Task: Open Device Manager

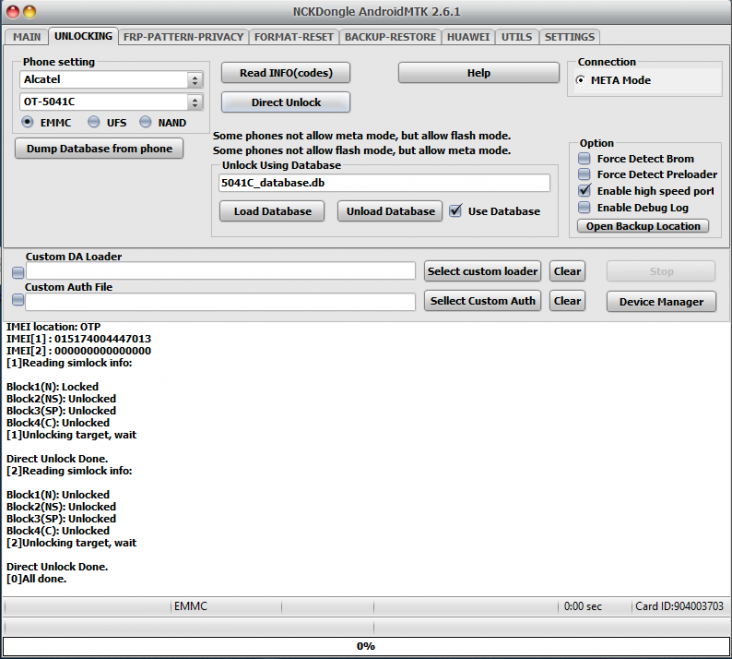Action: coord(661,301)
